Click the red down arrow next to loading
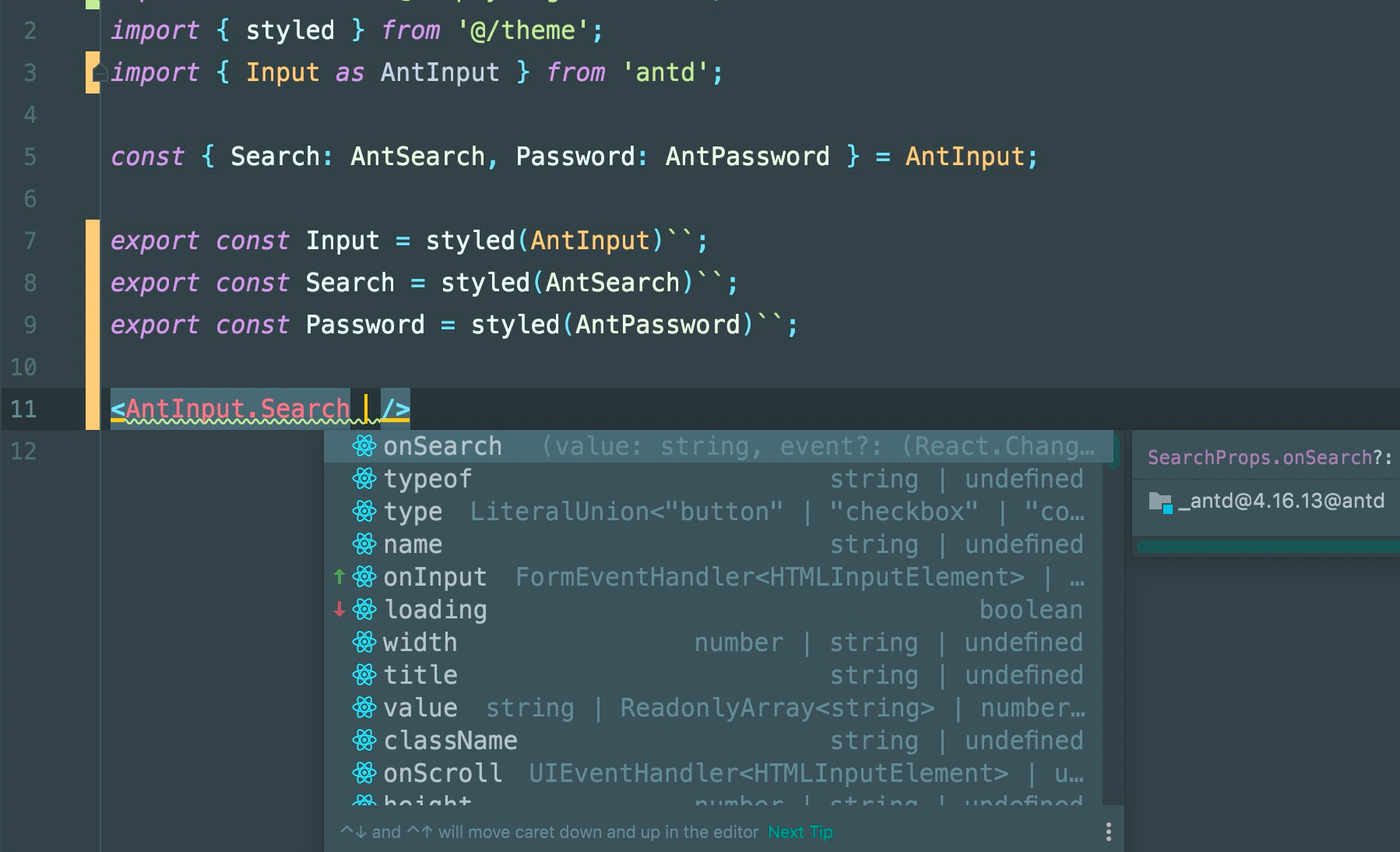 (339, 610)
